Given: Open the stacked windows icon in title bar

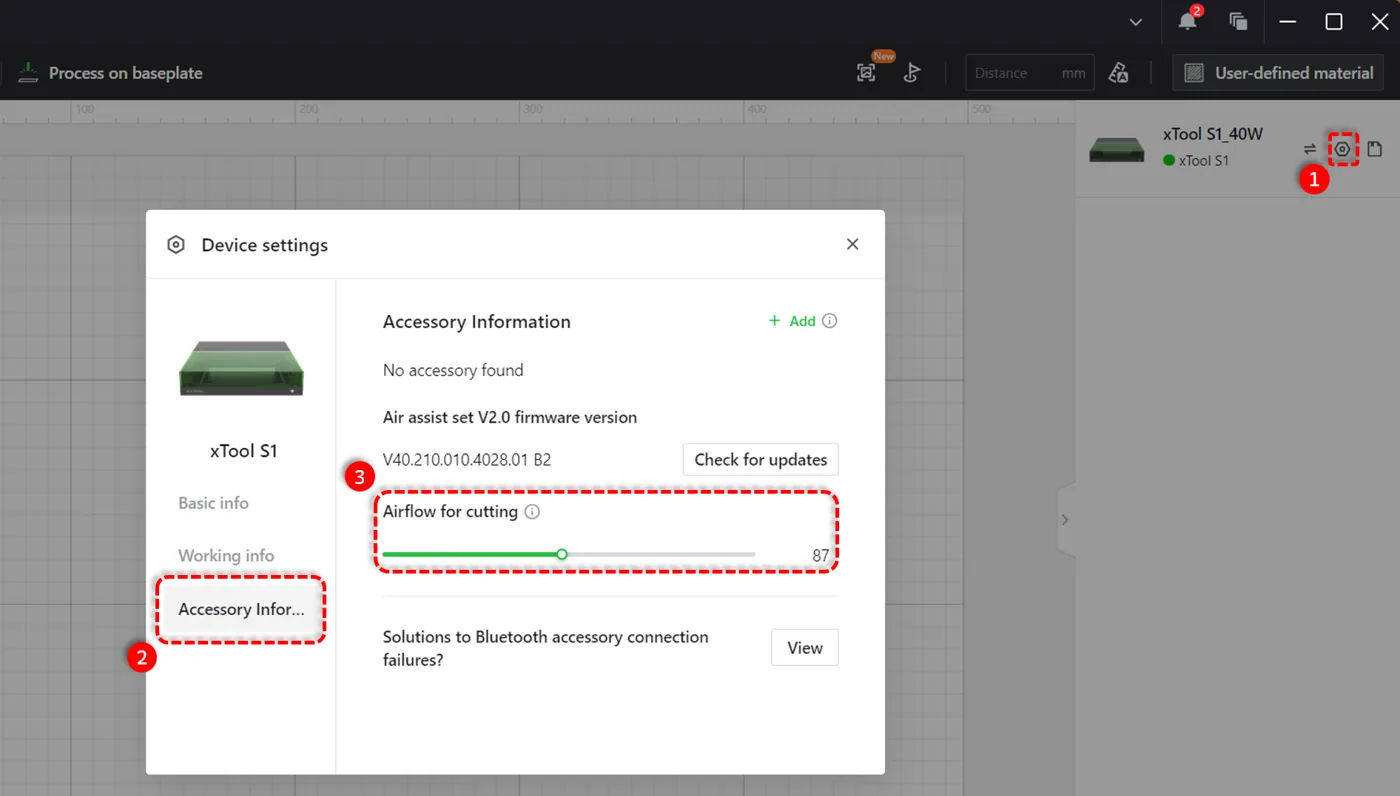Looking at the screenshot, I should pos(1238,21).
